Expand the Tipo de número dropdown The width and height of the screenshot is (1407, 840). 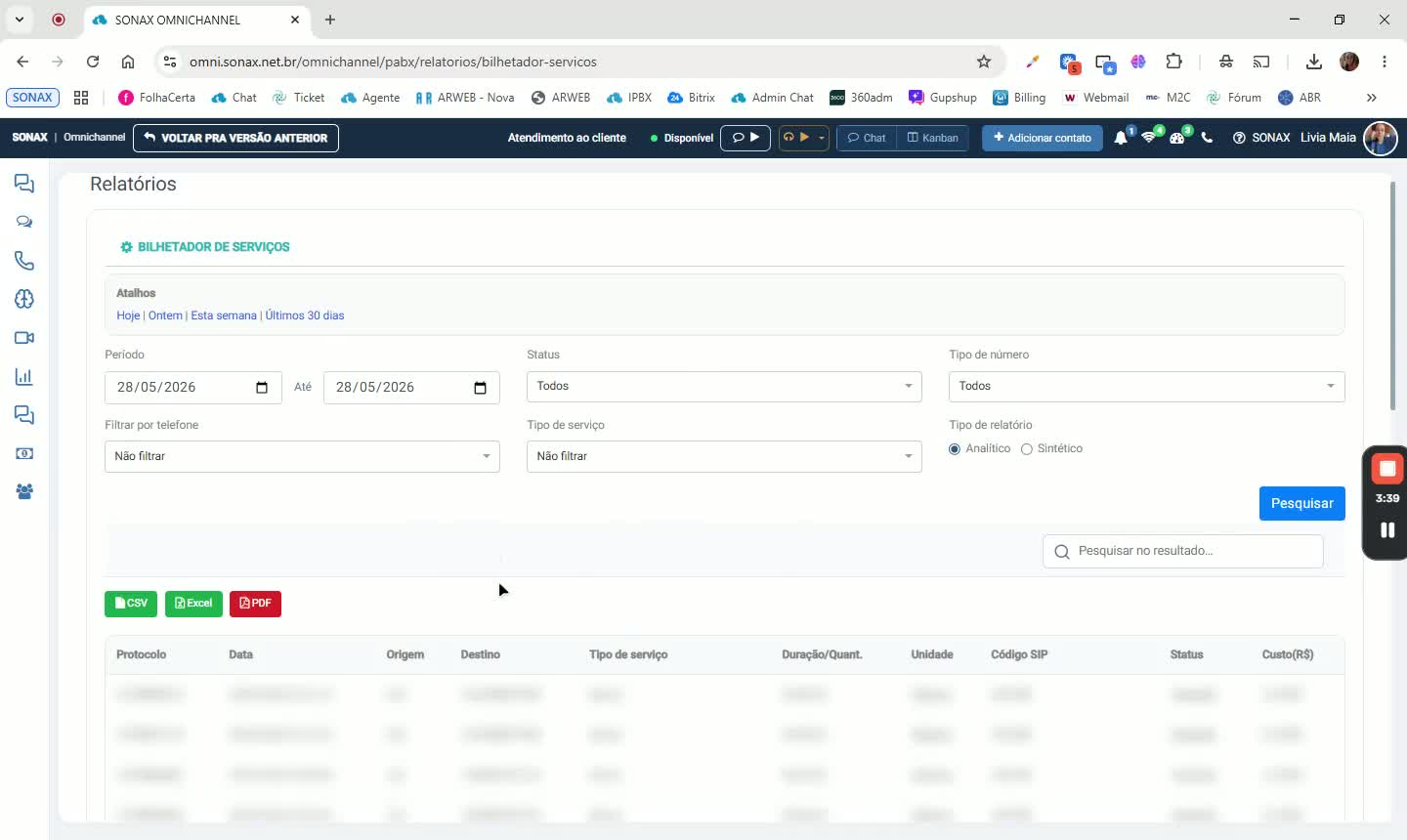(1146, 387)
